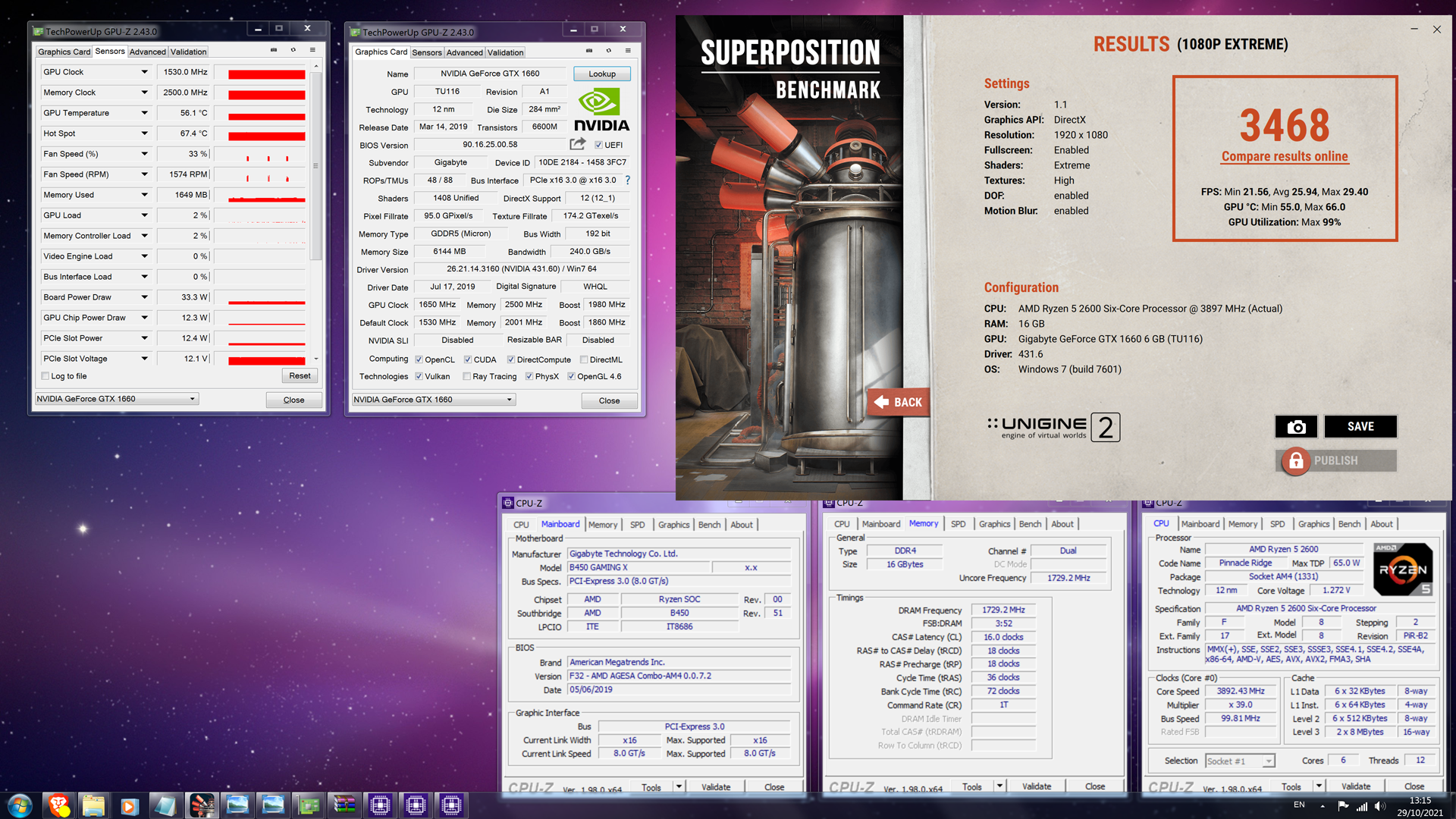Click the network signal icon in the tray
This screenshot has width=1456, height=819.
coord(1362,806)
